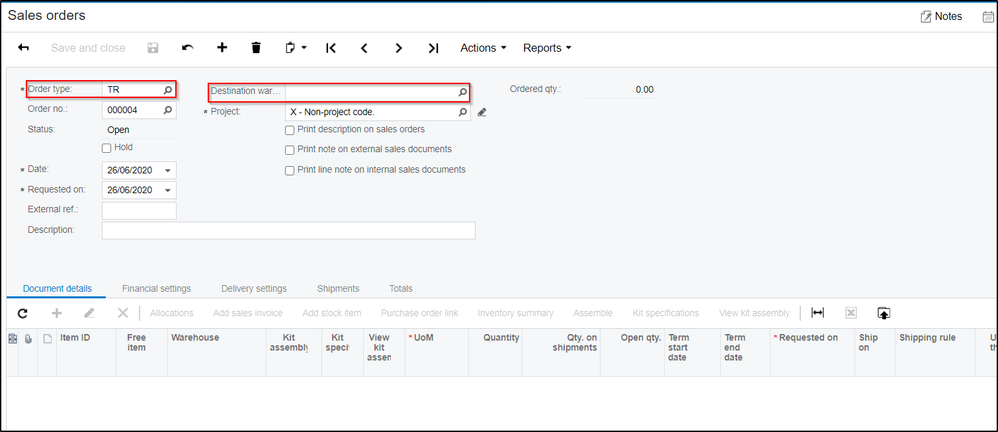The image size is (998, 432).
Task: Open the Actions dropdown menu
Action: coord(483,48)
